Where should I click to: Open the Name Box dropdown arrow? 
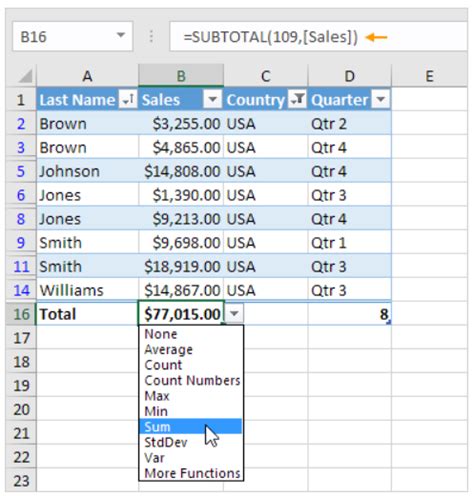(x=121, y=35)
